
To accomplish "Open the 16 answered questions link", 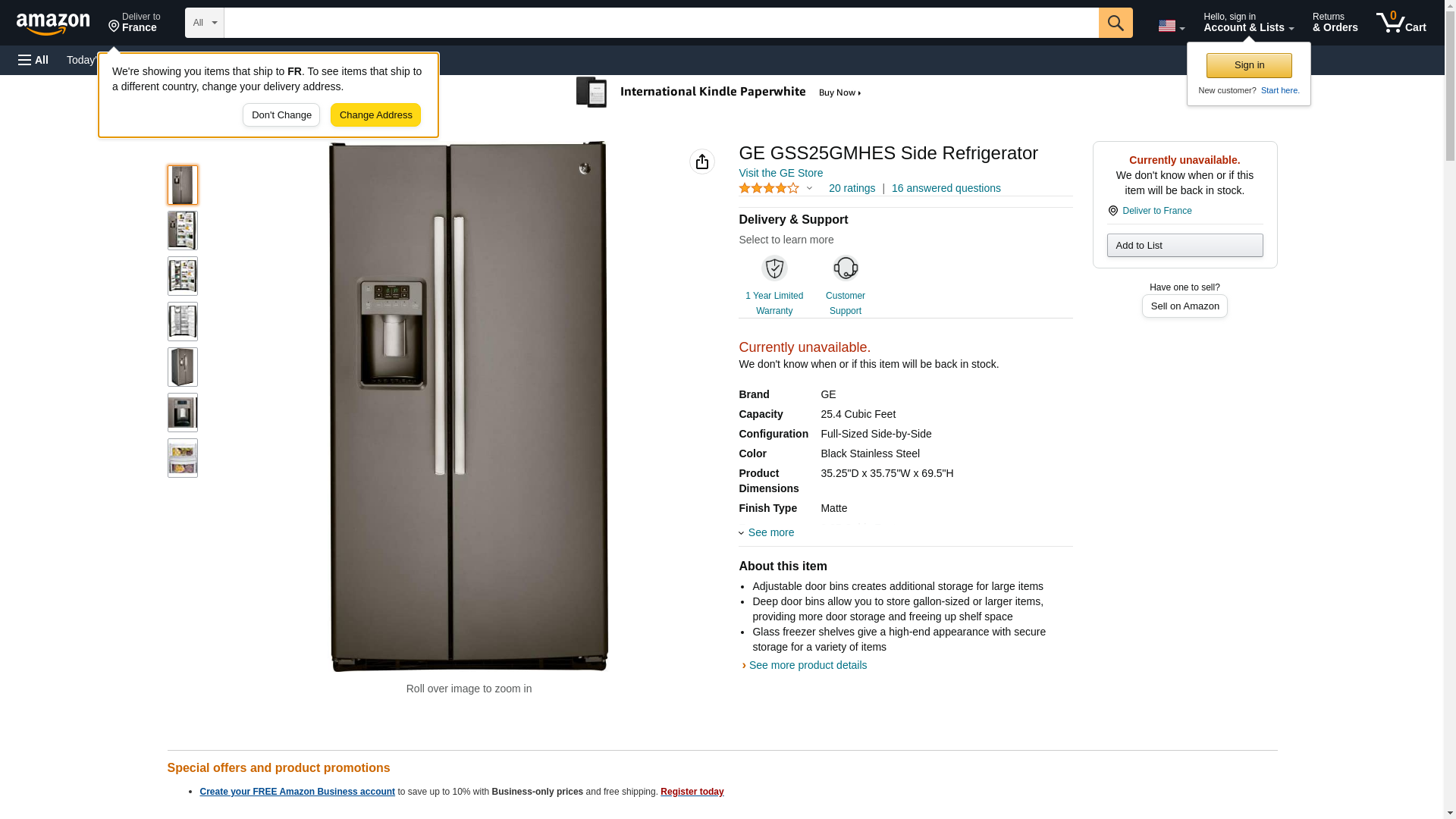I will (946, 188).
